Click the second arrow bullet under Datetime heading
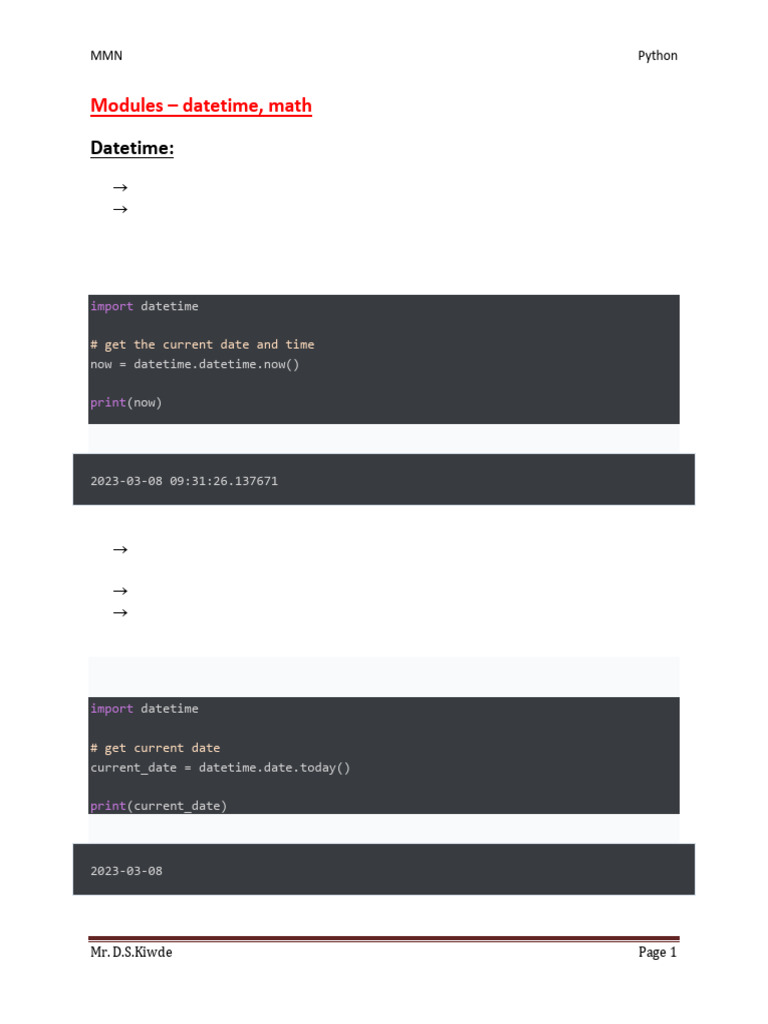 [x=121, y=209]
